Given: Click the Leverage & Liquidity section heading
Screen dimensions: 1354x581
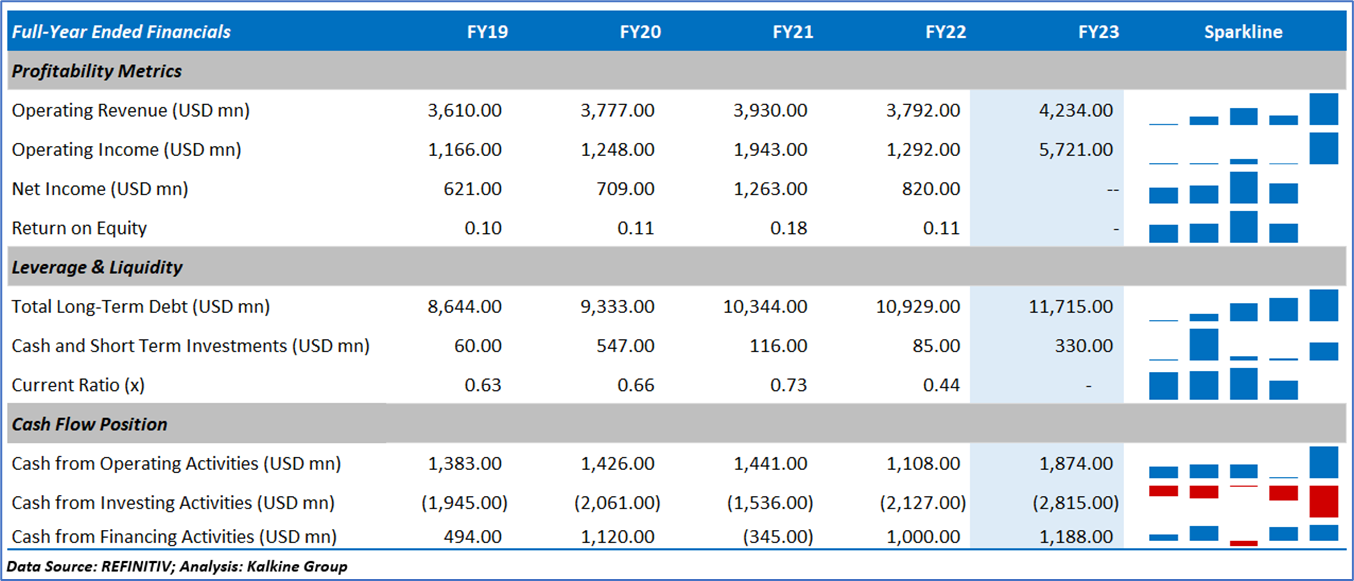Looking at the screenshot, I should [x=97, y=267].
